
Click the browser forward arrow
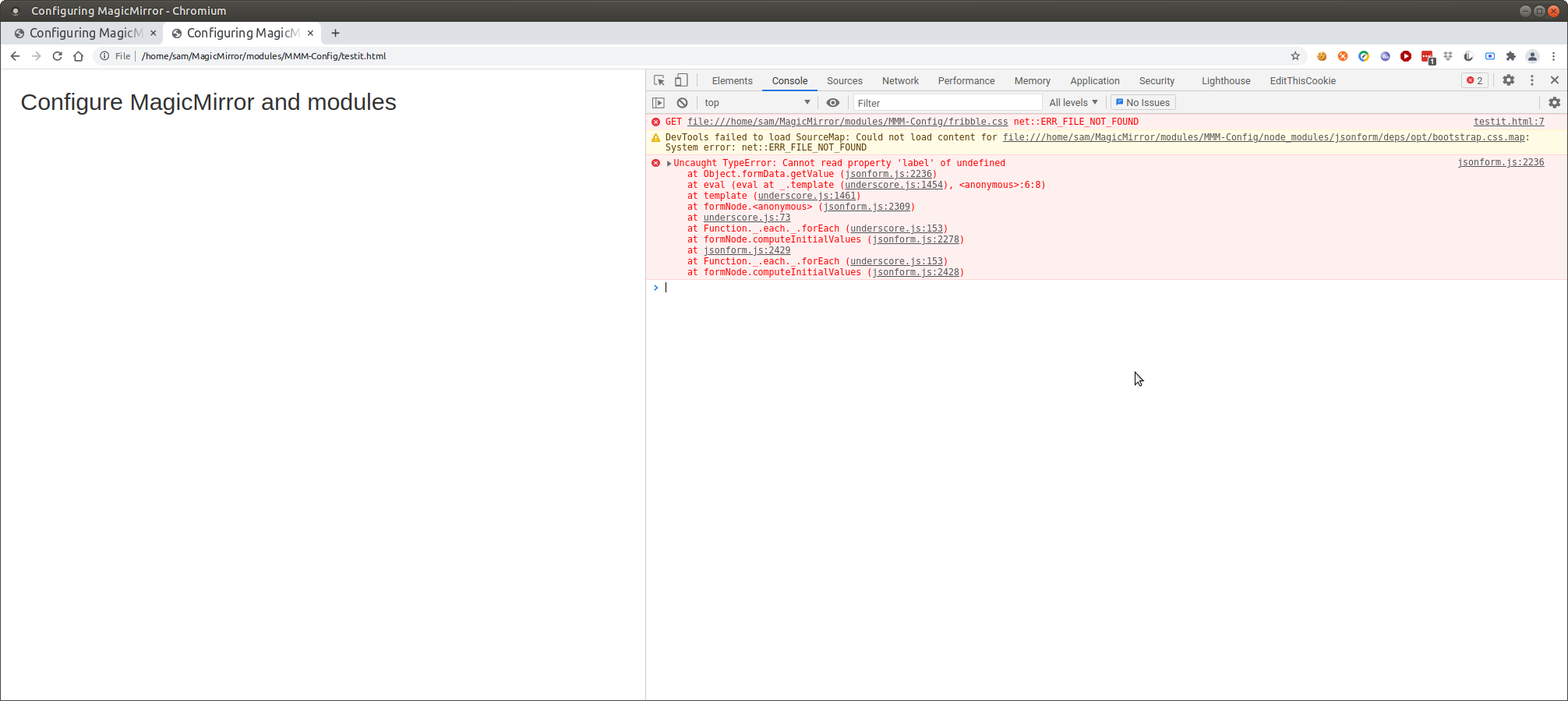tap(36, 56)
